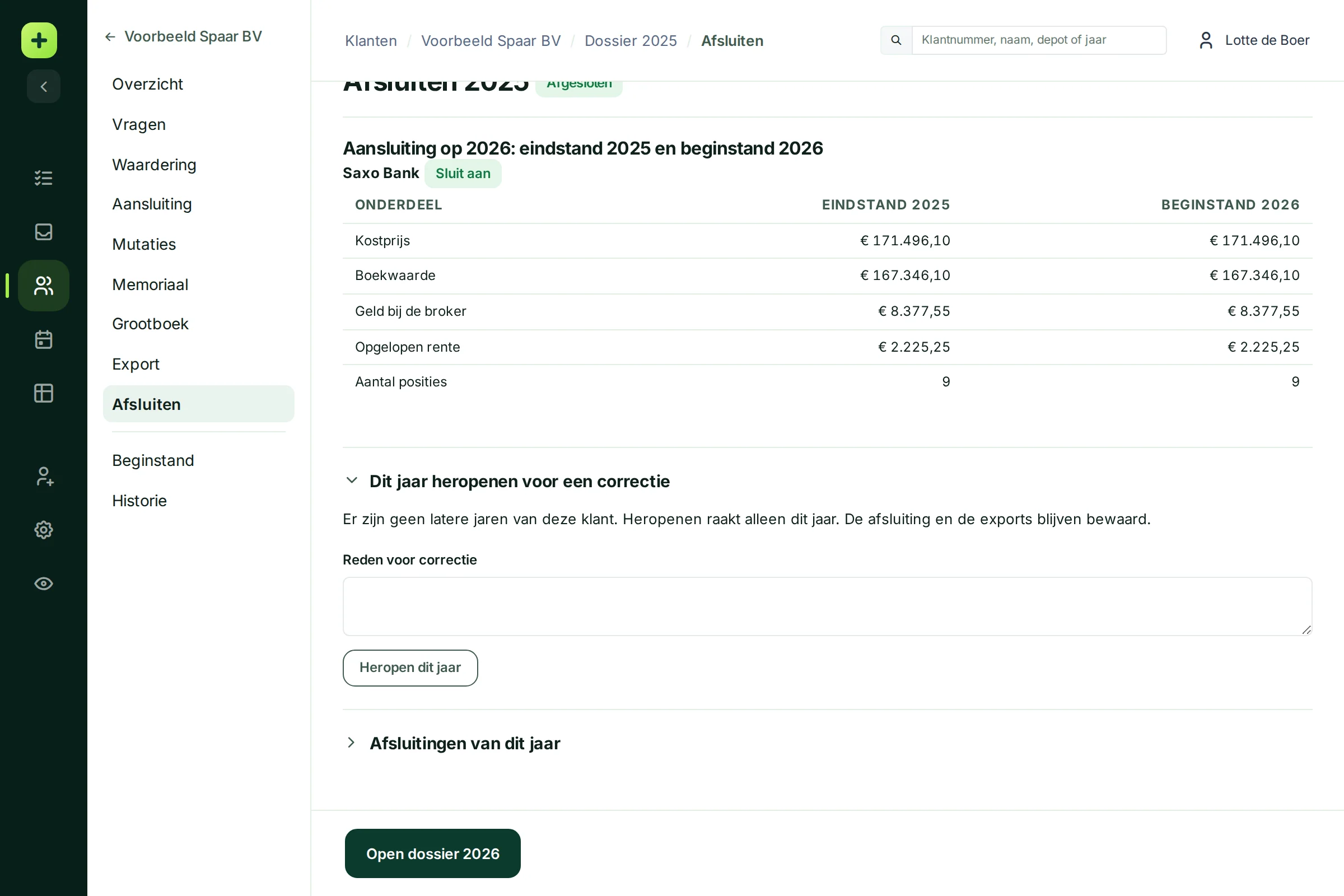Click the user profile icon beside Lotte de Boer
1344x896 pixels.
[1206, 40]
